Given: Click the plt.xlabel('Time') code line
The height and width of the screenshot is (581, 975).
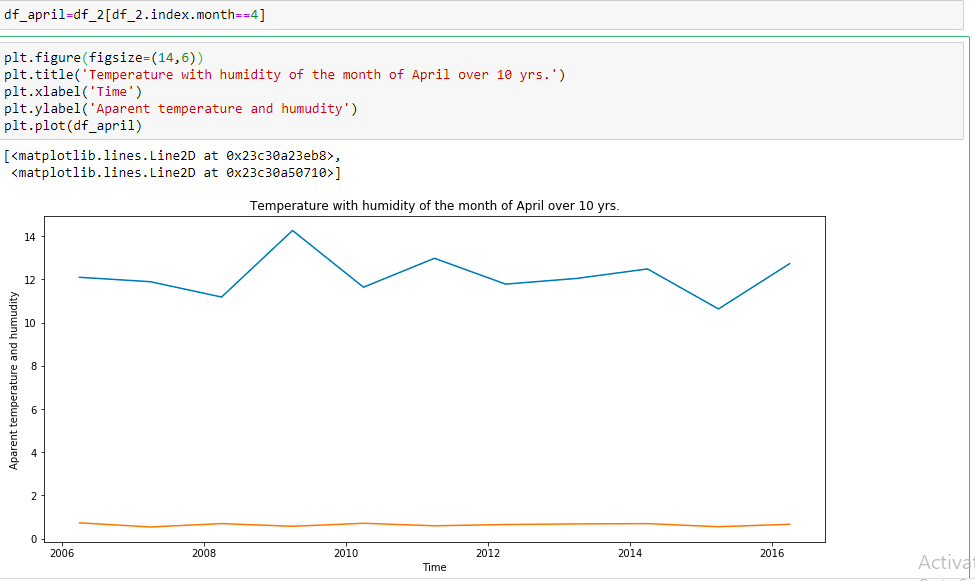Looking at the screenshot, I should (75, 91).
